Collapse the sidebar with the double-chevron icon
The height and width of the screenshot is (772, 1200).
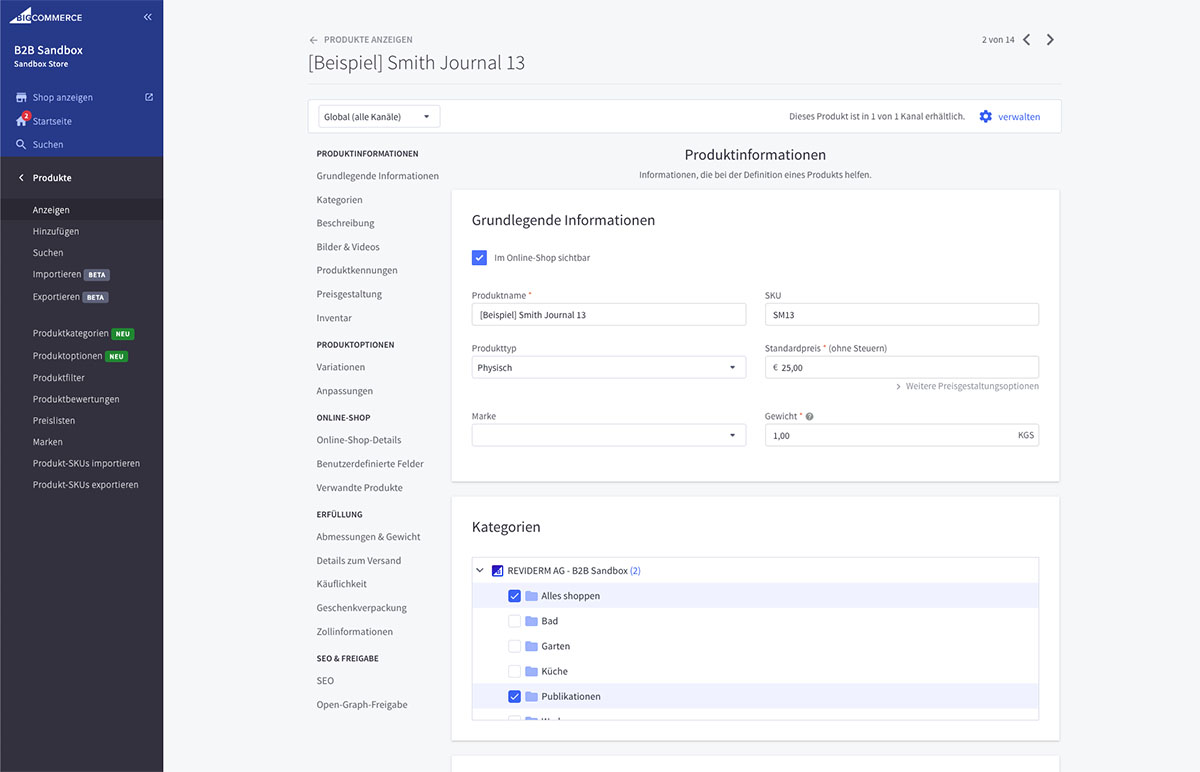tap(147, 16)
